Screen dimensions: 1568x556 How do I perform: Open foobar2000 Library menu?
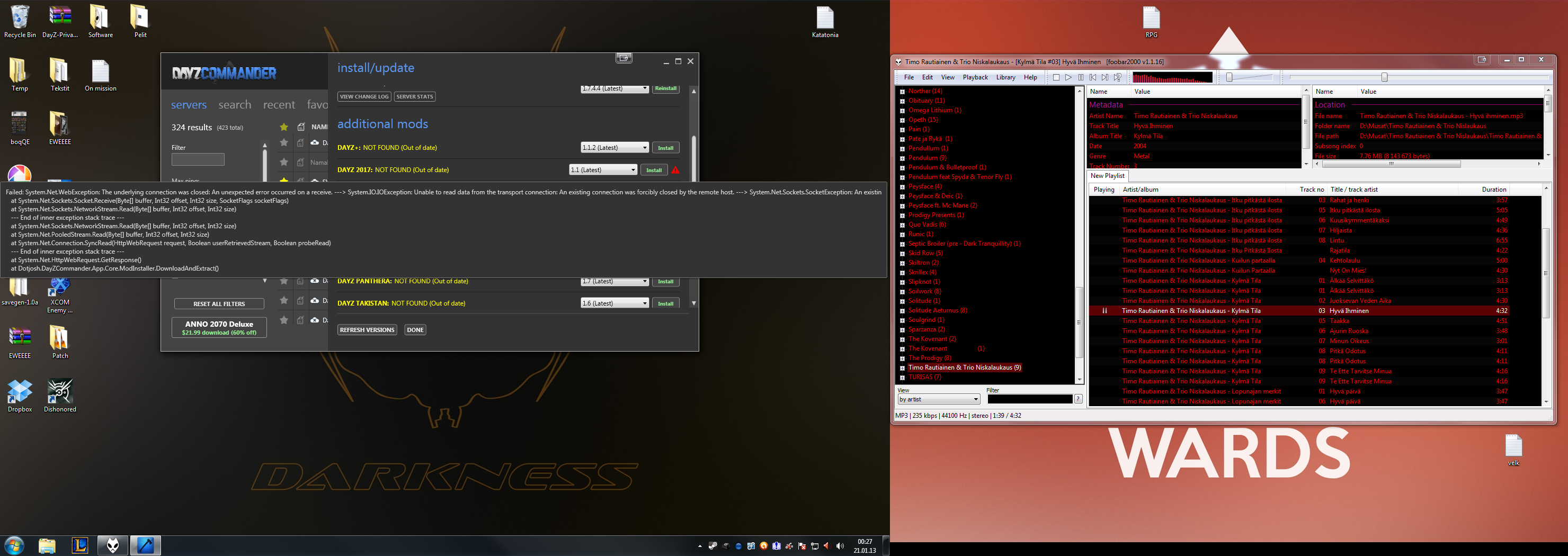(1005, 77)
